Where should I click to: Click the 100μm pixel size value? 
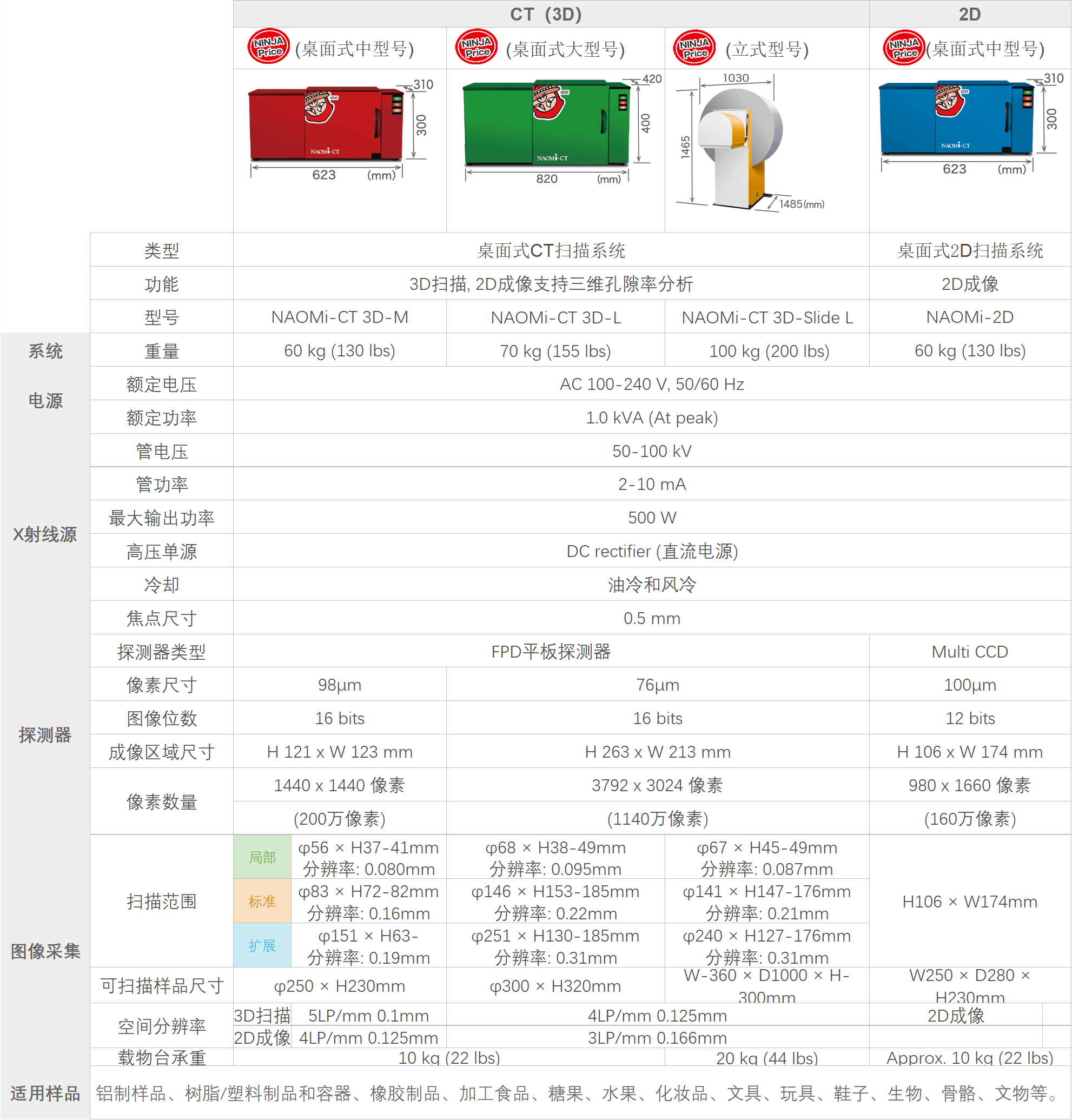(970, 685)
